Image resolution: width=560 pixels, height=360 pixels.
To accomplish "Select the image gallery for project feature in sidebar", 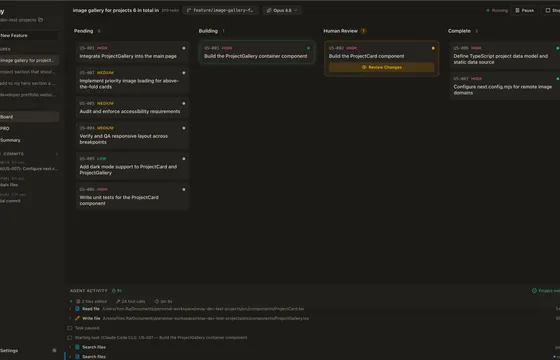I will tap(29, 60).
